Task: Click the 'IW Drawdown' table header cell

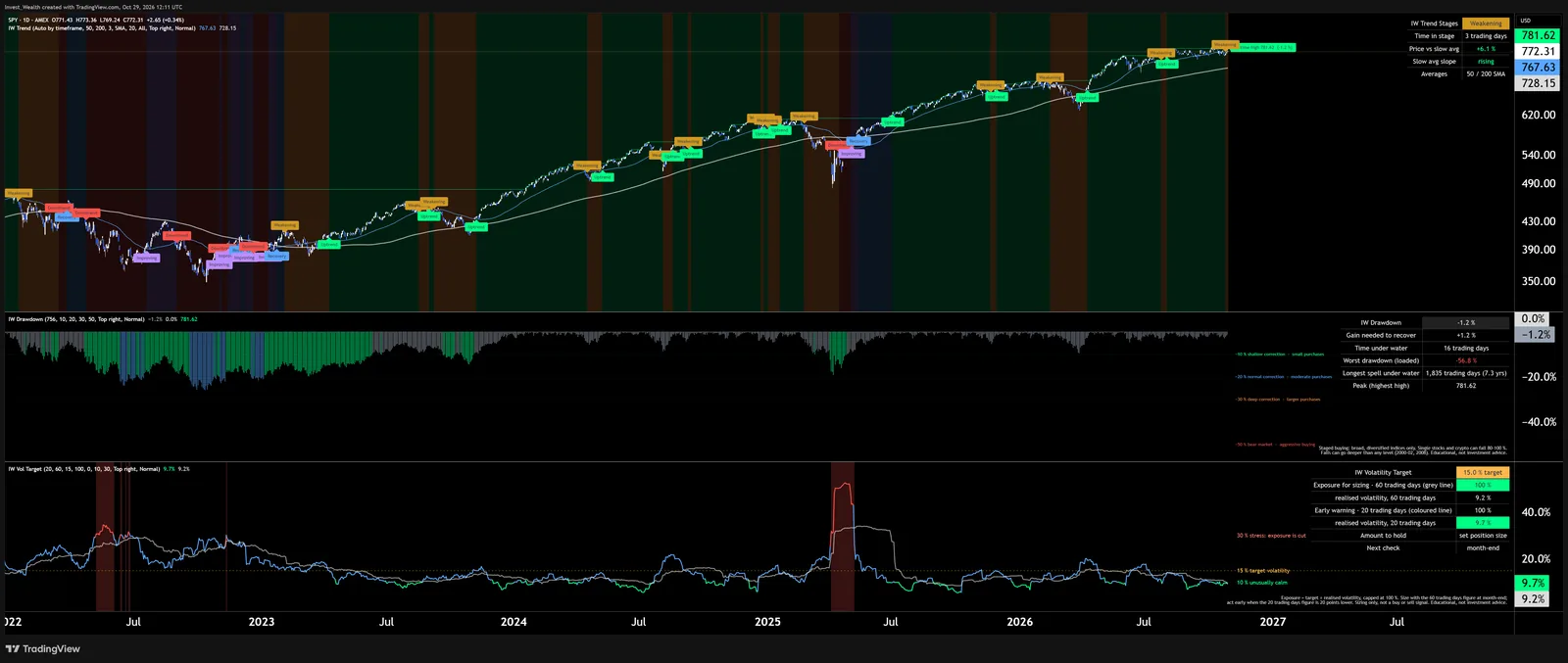Action: point(1381,323)
